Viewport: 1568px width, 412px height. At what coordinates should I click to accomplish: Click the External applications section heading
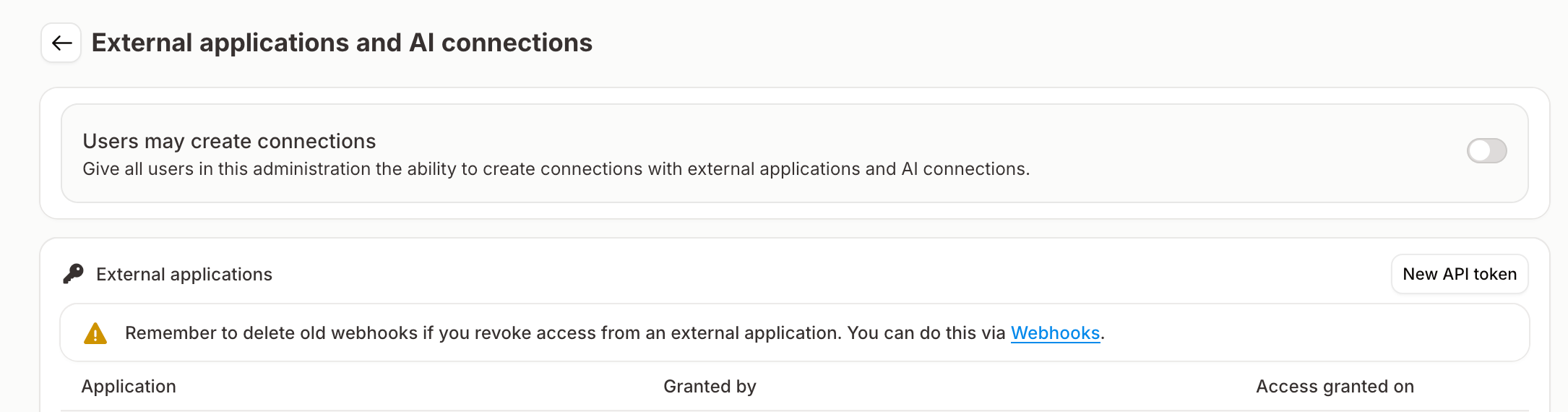click(184, 275)
